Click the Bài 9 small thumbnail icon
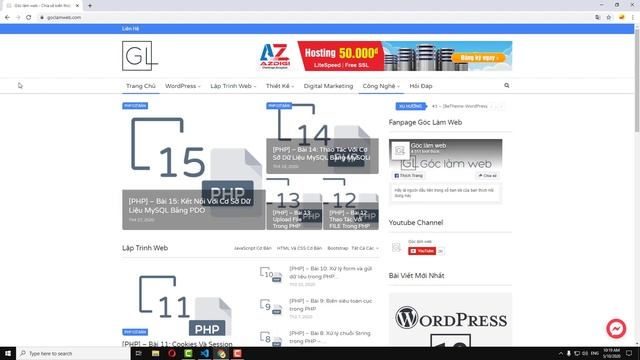This screenshot has width=640, height=360. coord(271,307)
